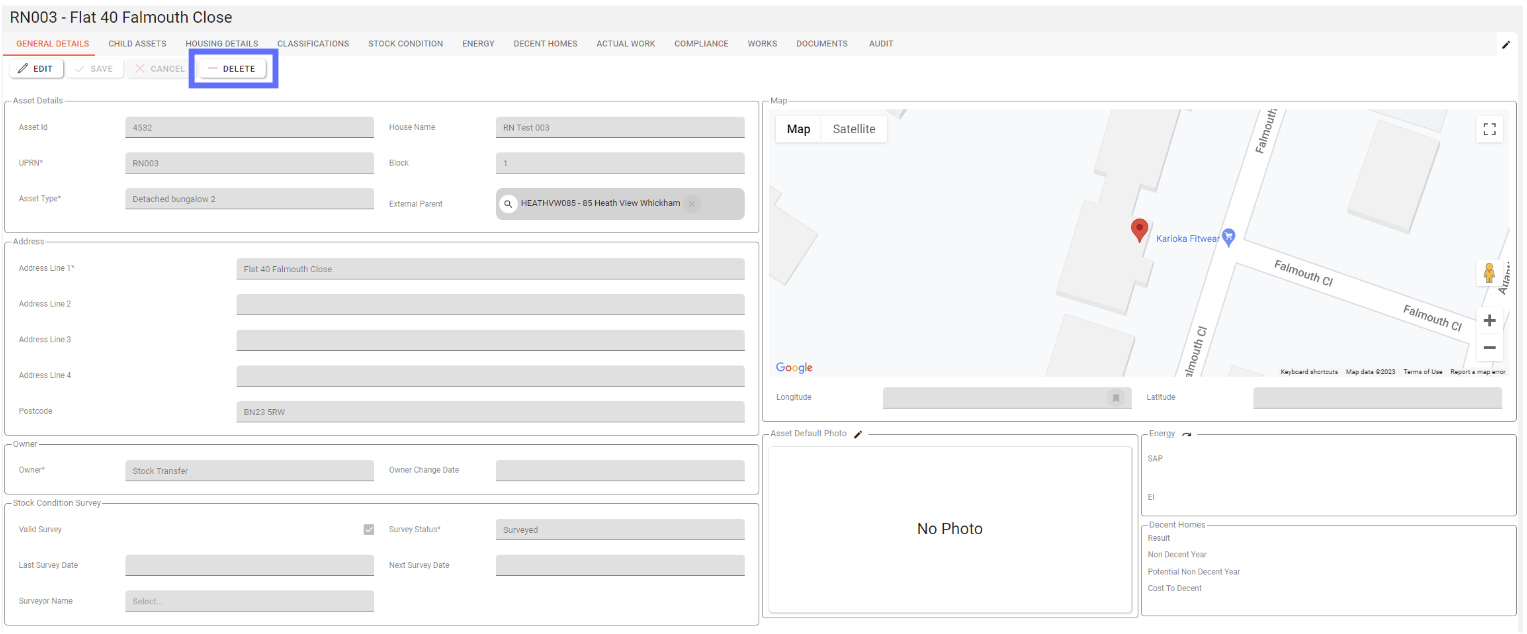Zoom in on the map
This screenshot has height=634, width=1527.
(1489, 321)
